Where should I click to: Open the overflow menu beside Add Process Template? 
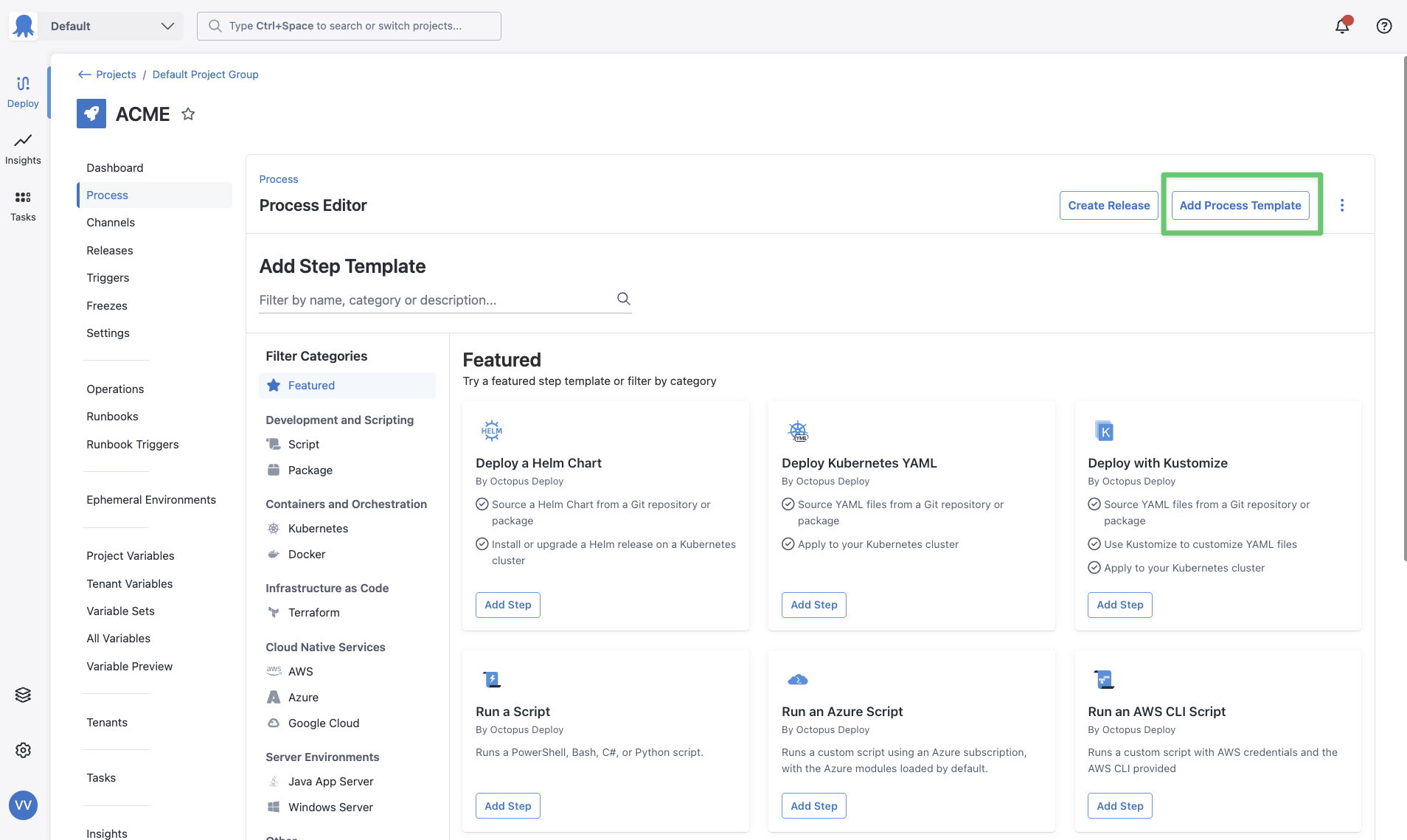tap(1342, 205)
